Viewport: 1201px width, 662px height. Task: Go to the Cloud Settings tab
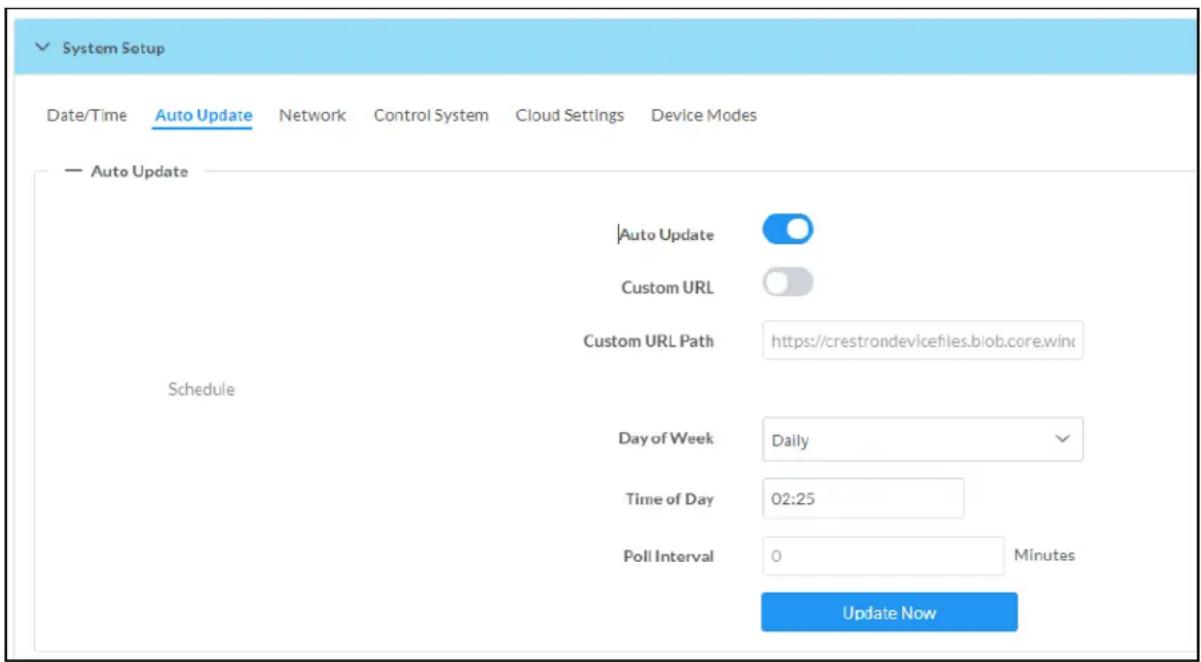pyautogui.click(x=570, y=115)
